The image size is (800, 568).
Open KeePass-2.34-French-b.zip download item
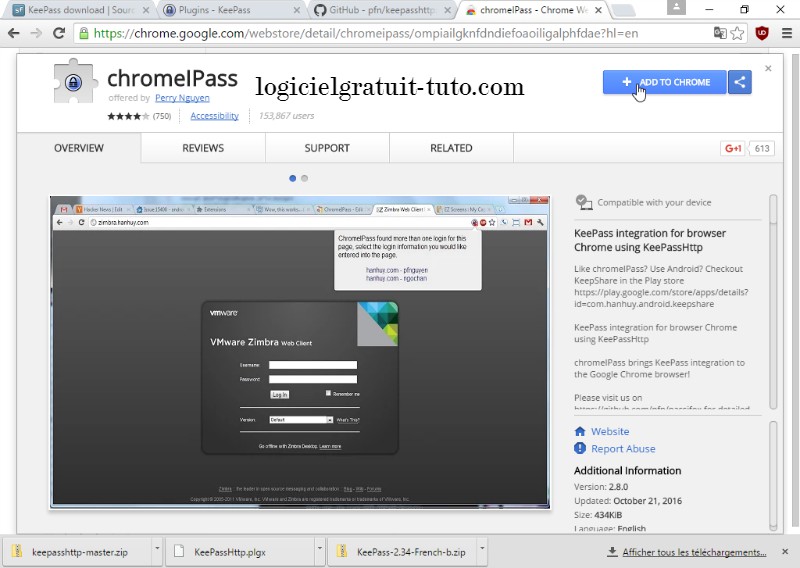(403, 552)
